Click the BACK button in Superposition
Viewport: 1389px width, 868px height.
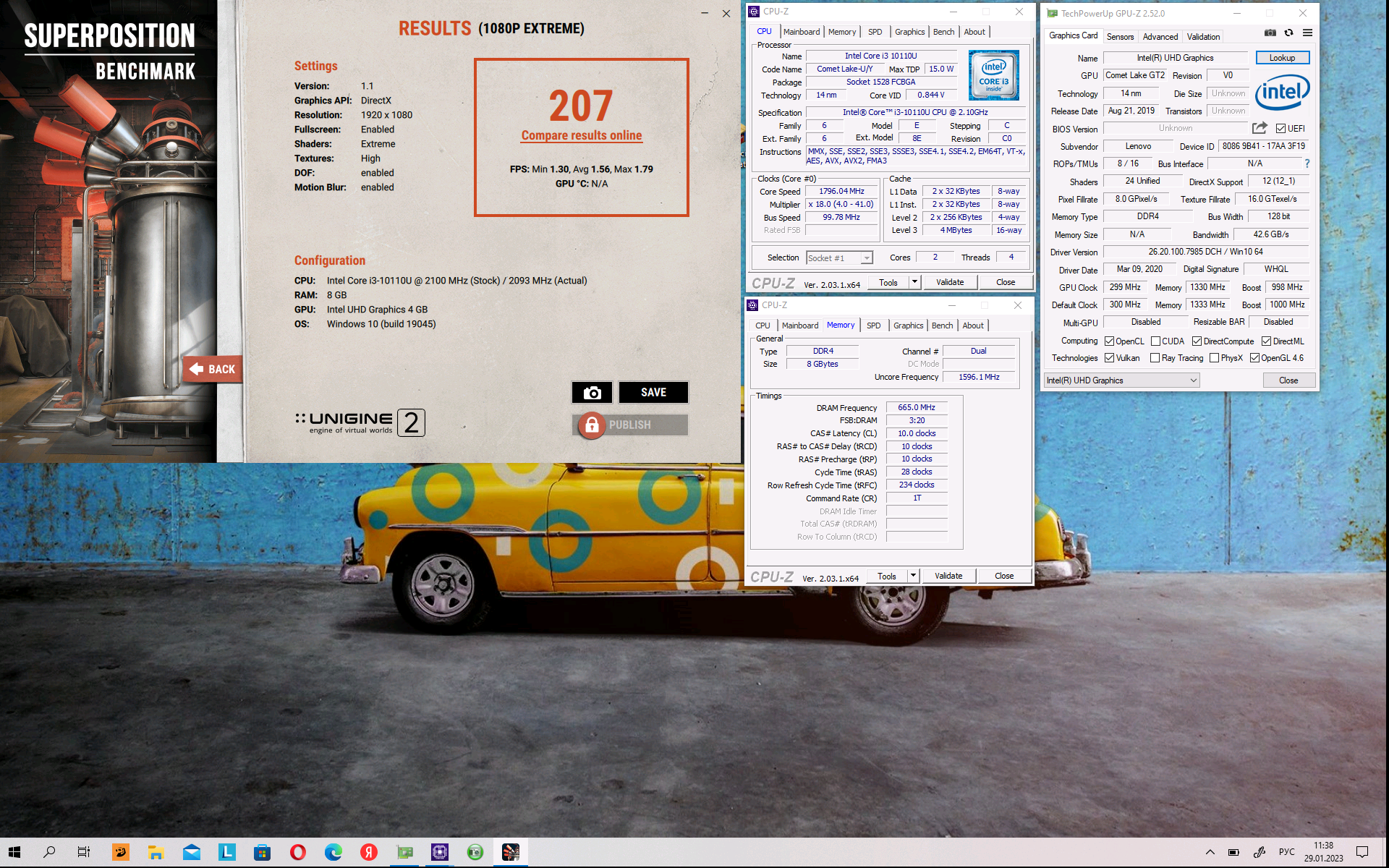(x=213, y=369)
